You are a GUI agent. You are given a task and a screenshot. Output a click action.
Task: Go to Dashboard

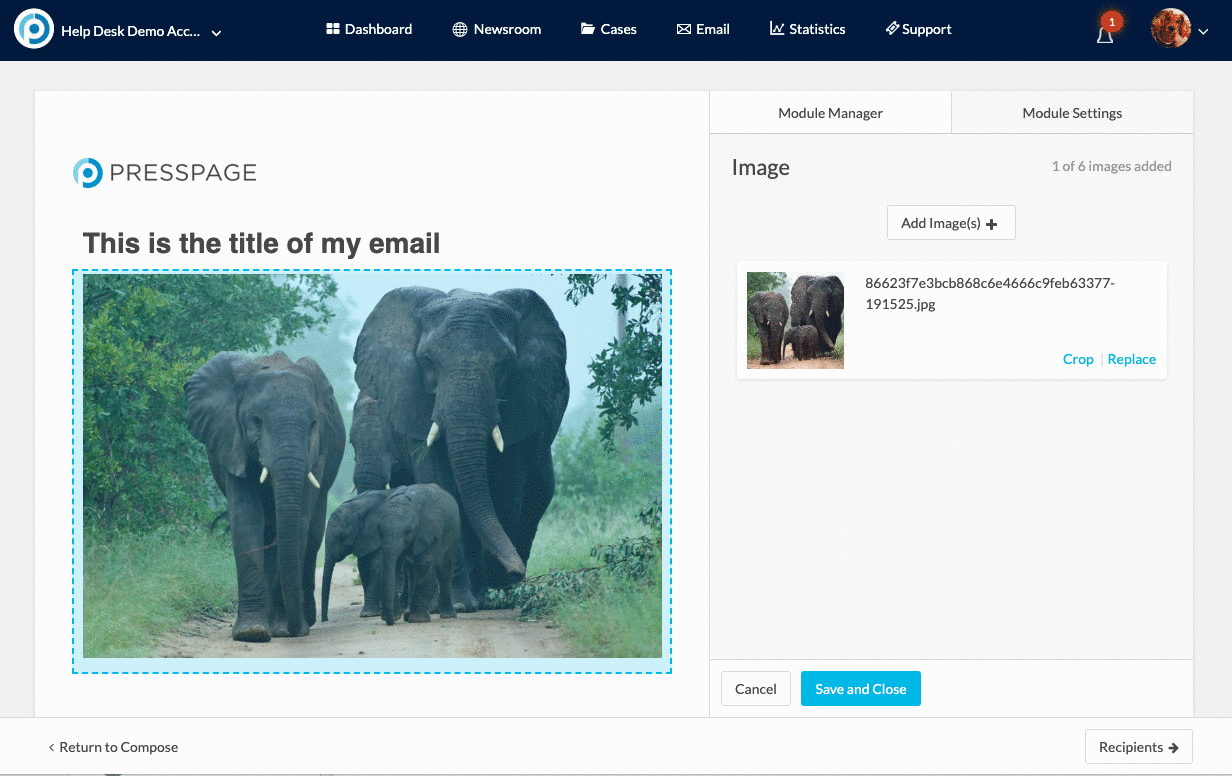369,29
